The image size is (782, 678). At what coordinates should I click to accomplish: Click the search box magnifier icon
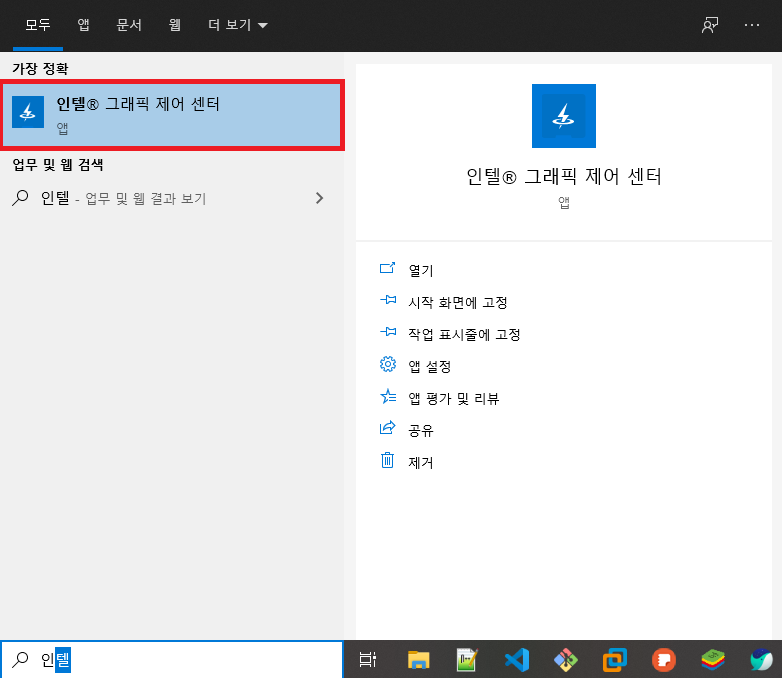pyautogui.click(x=20, y=659)
